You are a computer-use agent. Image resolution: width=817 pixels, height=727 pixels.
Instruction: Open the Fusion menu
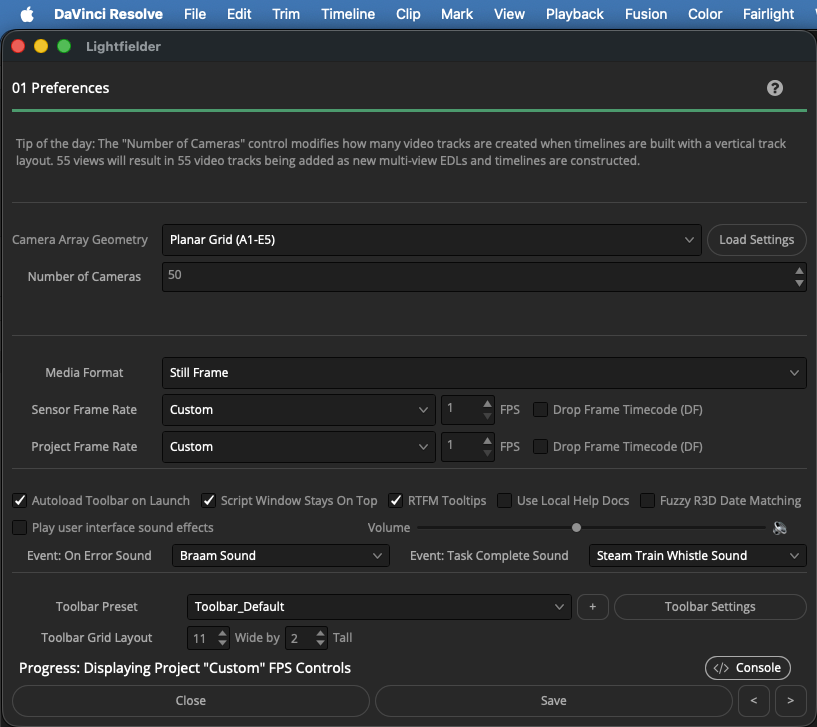(646, 14)
